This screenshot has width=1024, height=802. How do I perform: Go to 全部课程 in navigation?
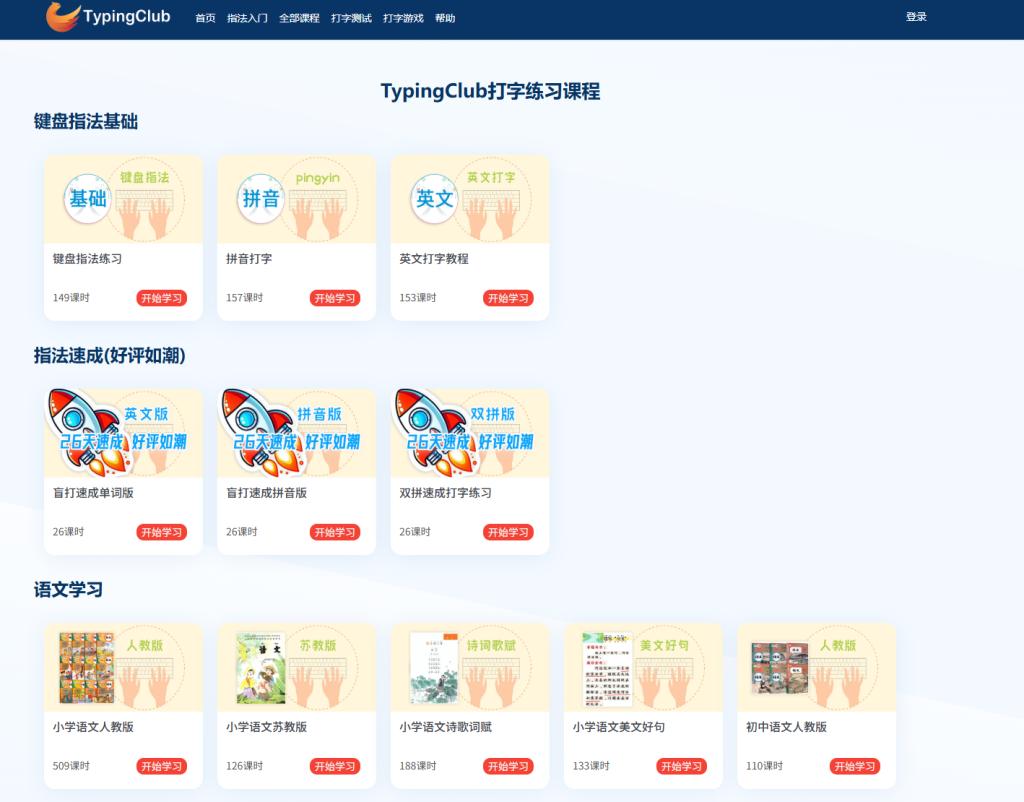coord(299,18)
